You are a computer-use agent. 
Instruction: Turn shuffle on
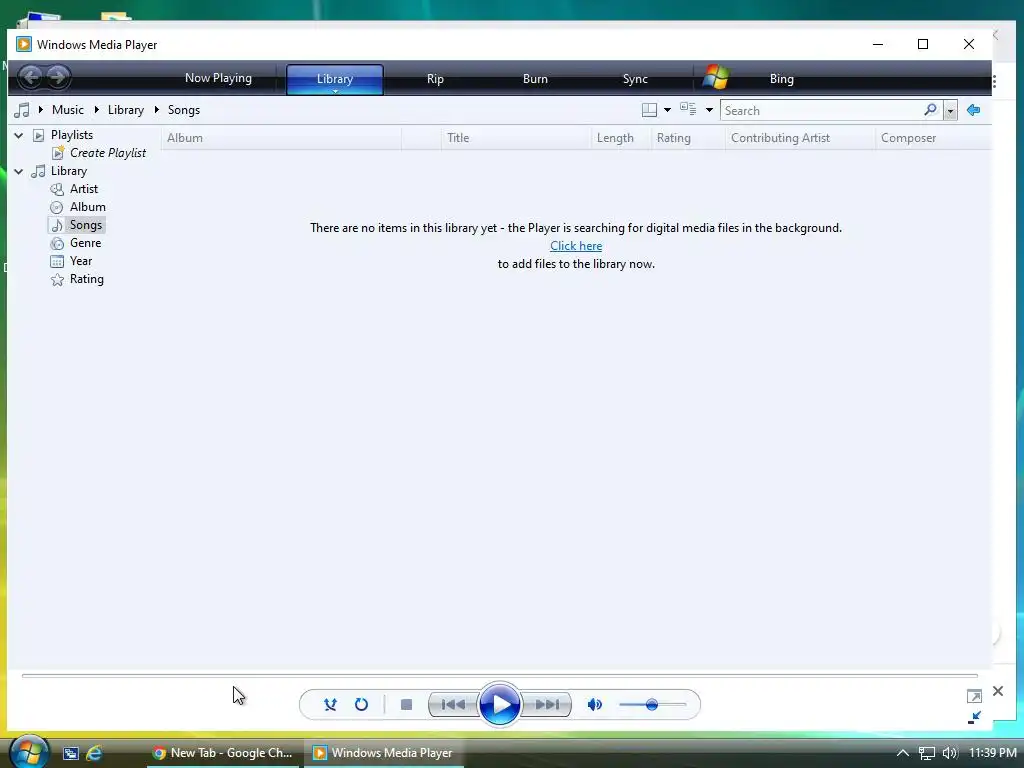330,704
